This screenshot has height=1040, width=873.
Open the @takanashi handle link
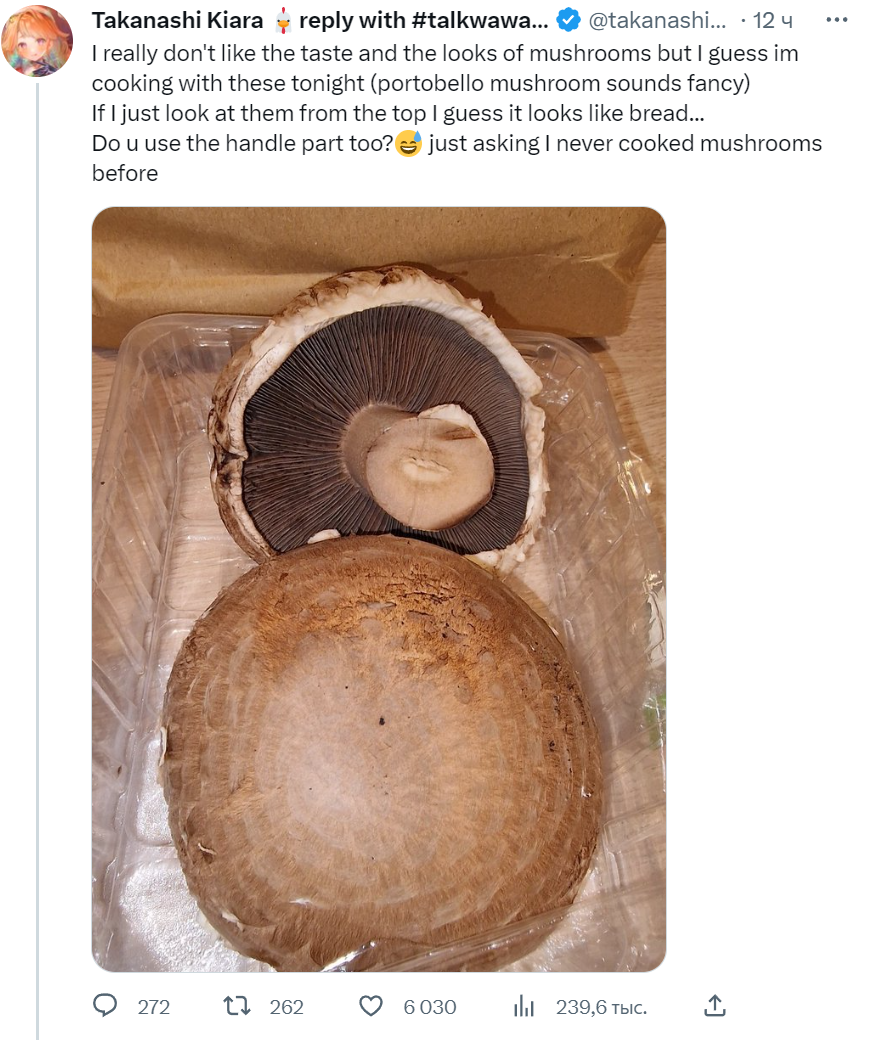pyautogui.click(x=657, y=21)
